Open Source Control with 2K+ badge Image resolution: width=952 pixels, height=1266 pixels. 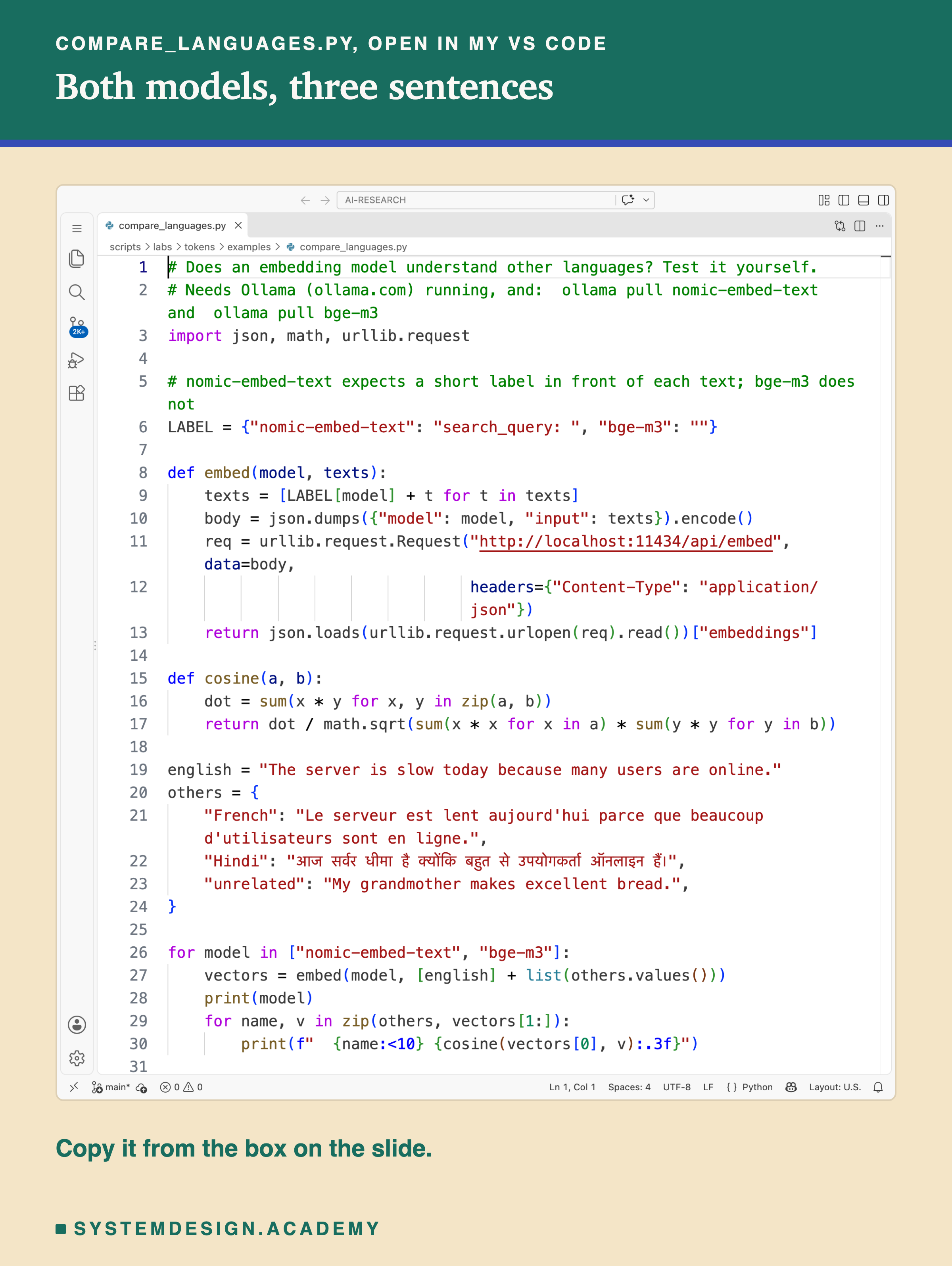(x=77, y=327)
